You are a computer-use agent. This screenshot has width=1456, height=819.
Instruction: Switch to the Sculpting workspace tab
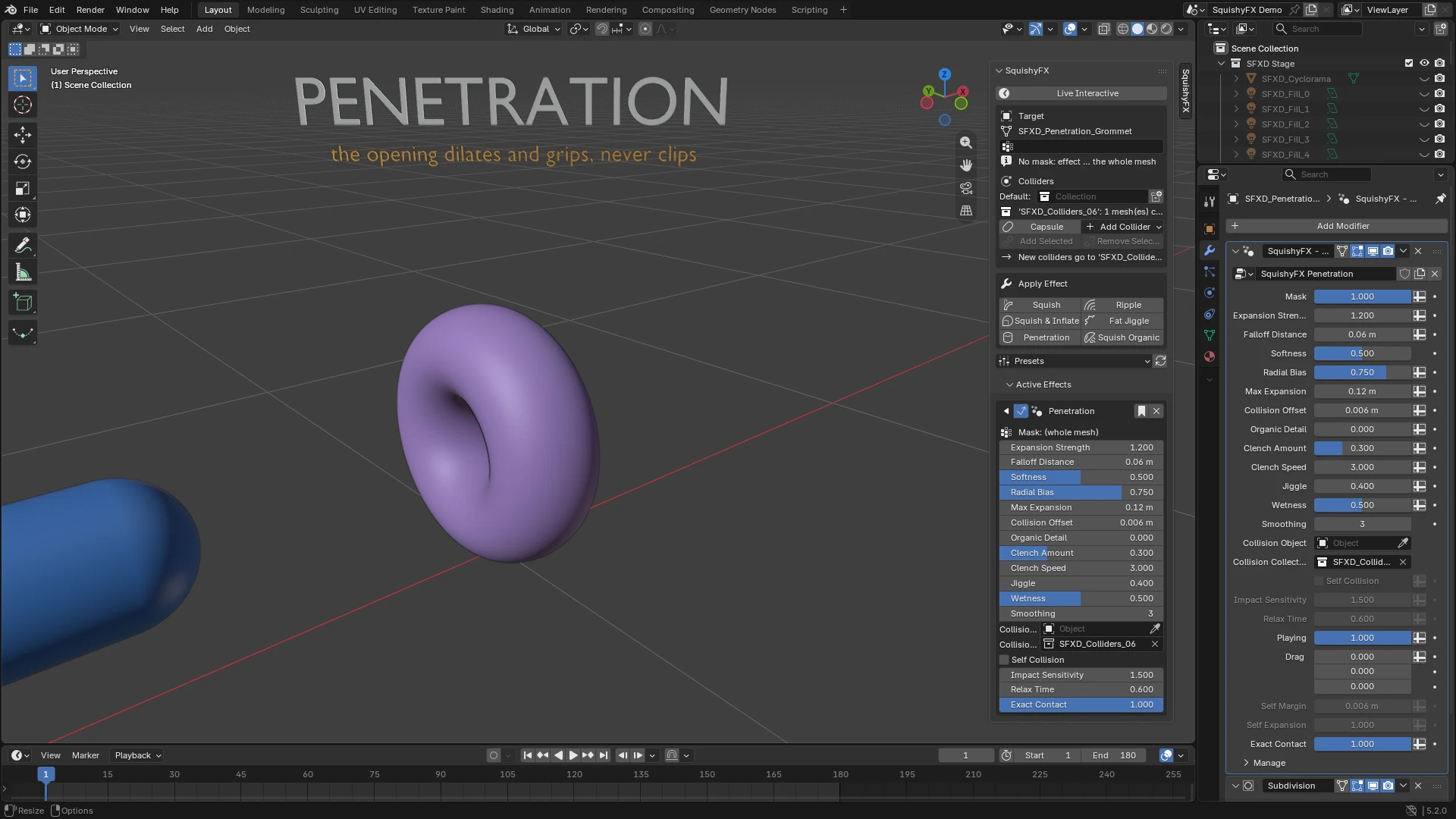point(318,10)
